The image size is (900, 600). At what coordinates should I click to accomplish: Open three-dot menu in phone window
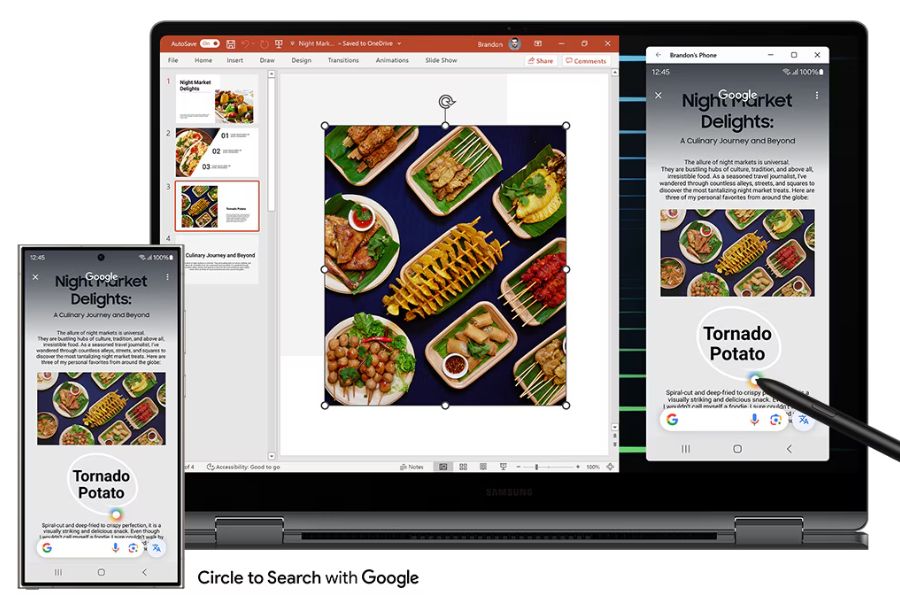coord(817,96)
